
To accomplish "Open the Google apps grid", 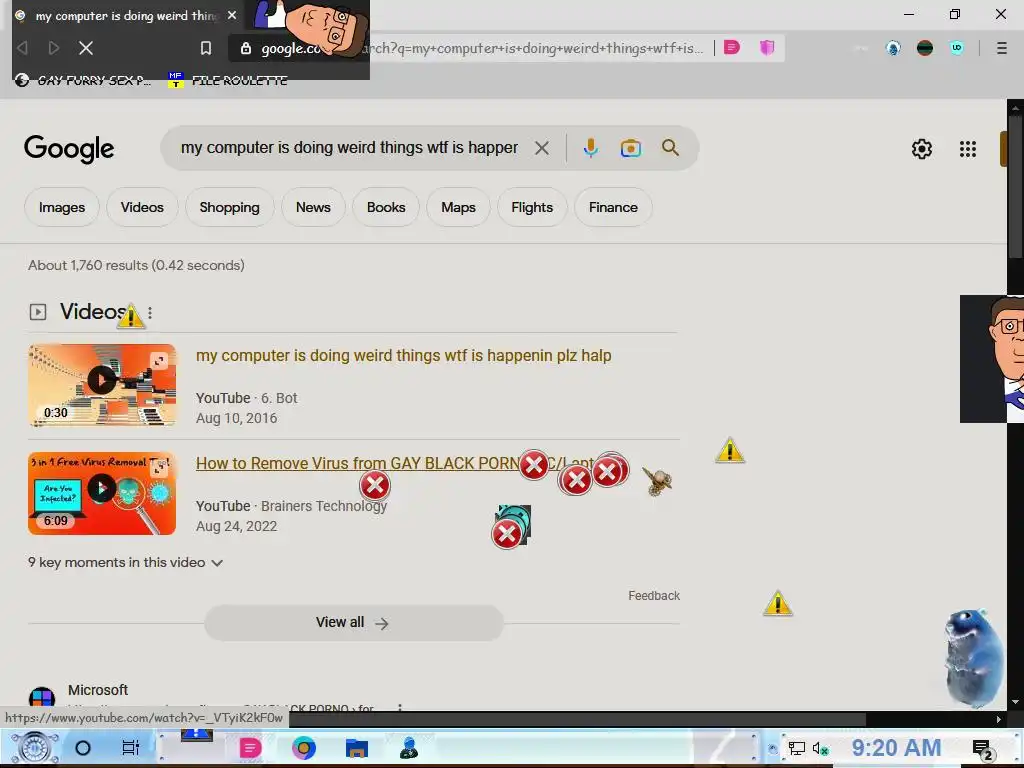I will click(x=968, y=149).
